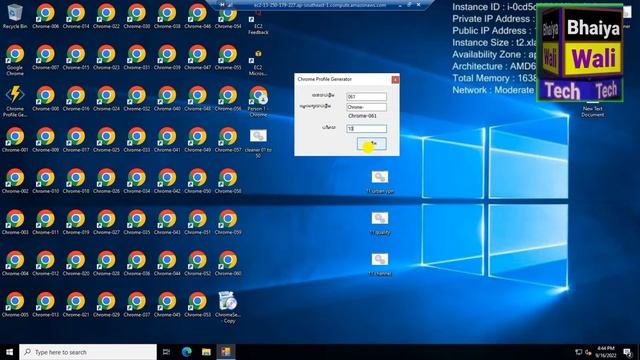Open the taskbar clock showing 4:44 PM
Image resolution: width=640 pixels, height=360 pixels.
click(x=606, y=352)
